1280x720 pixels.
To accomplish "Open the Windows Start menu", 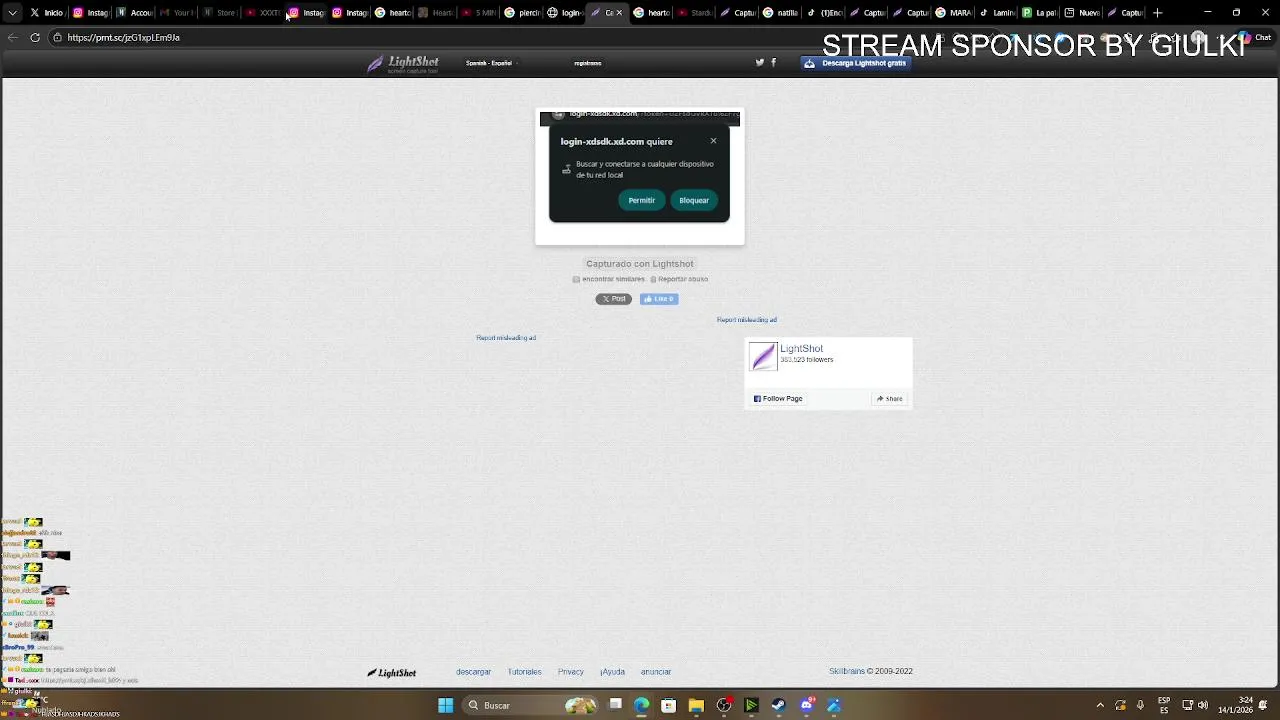I will (445, 705).
